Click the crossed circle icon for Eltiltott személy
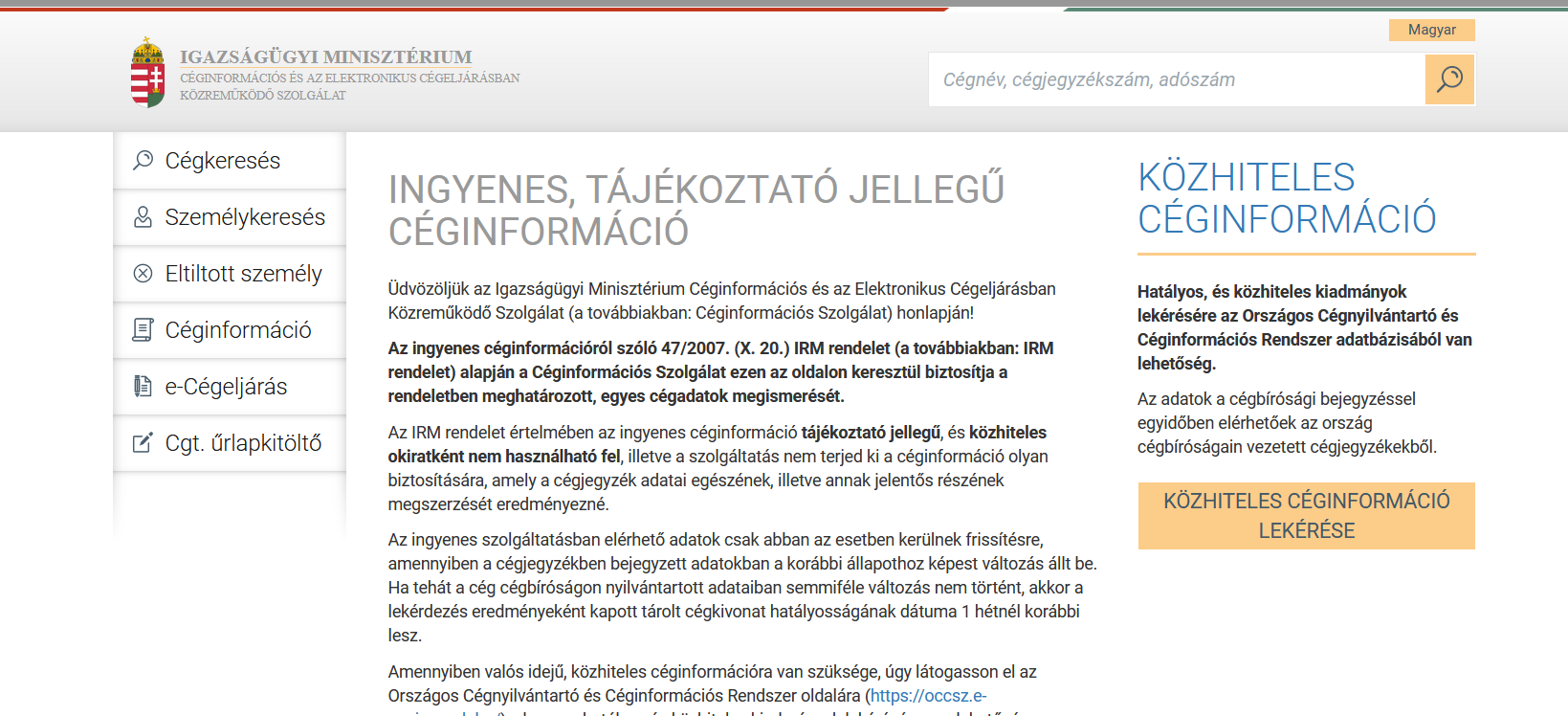Image resolution: width=1568 pixels, height=716 pixels. click(144, 274)
